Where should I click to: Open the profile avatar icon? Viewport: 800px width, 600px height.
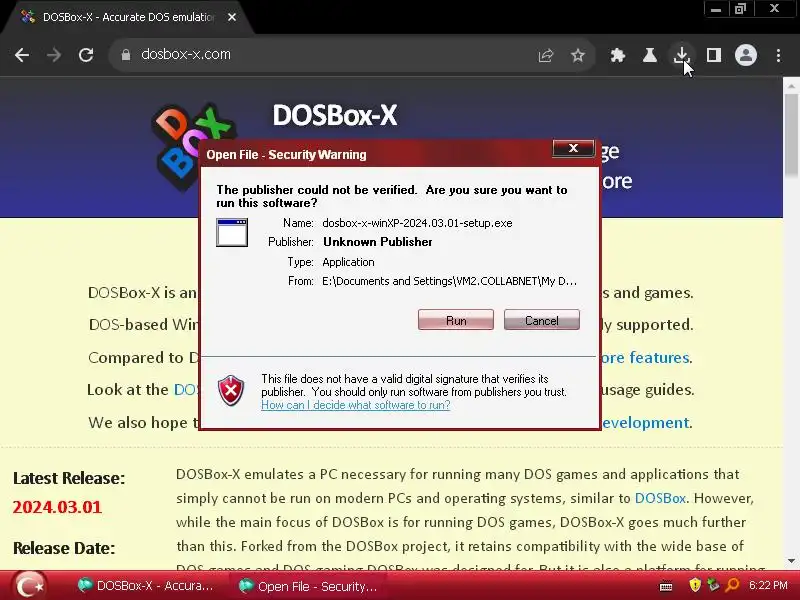point(745,55)
